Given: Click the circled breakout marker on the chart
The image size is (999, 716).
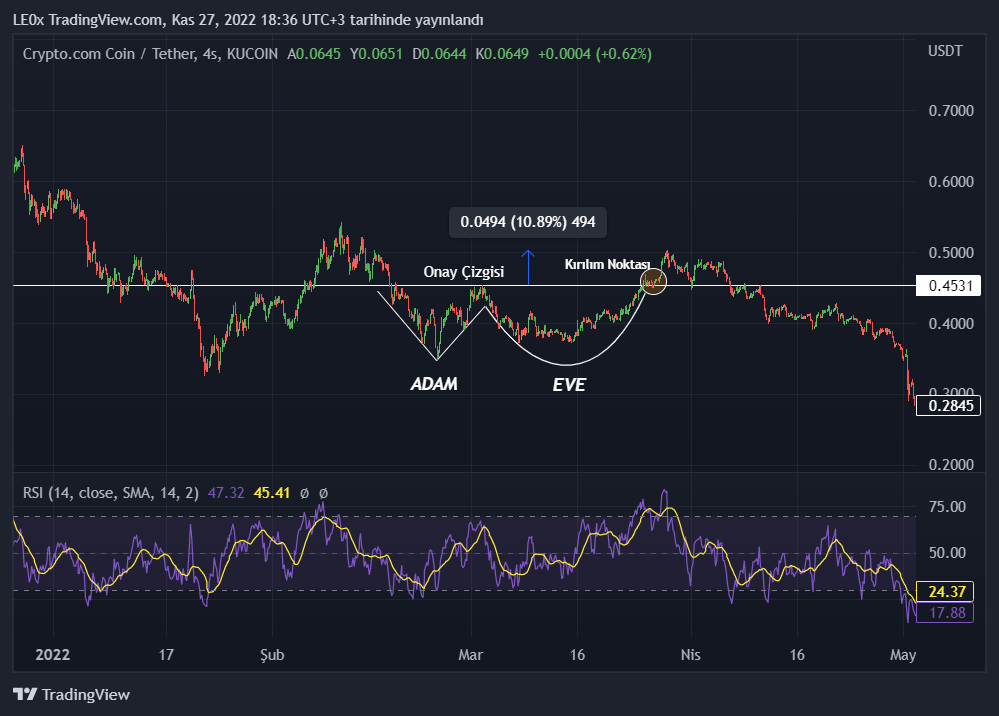Looking at the screenshot, I should click(x=653, y=282).
